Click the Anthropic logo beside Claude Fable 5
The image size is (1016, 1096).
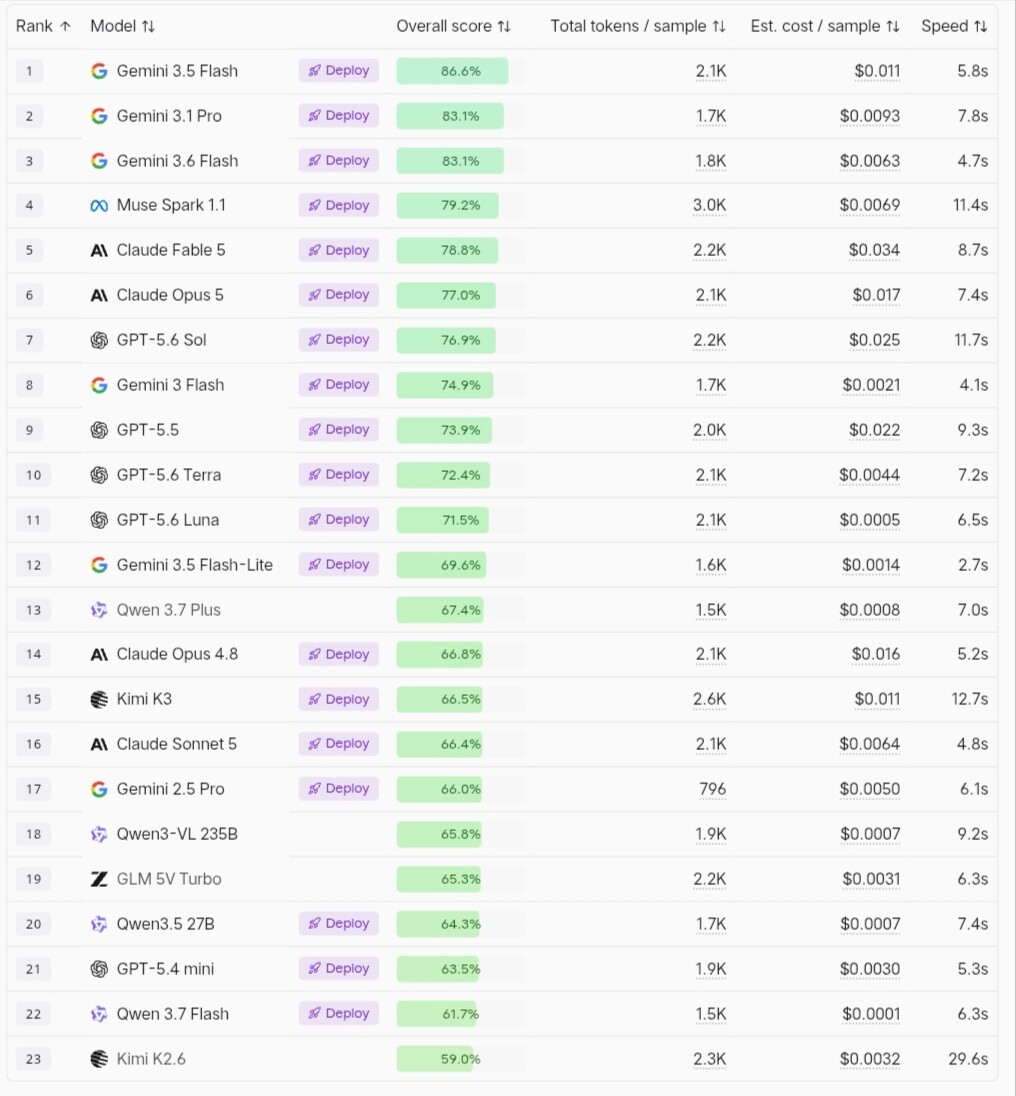pos(99,250)
